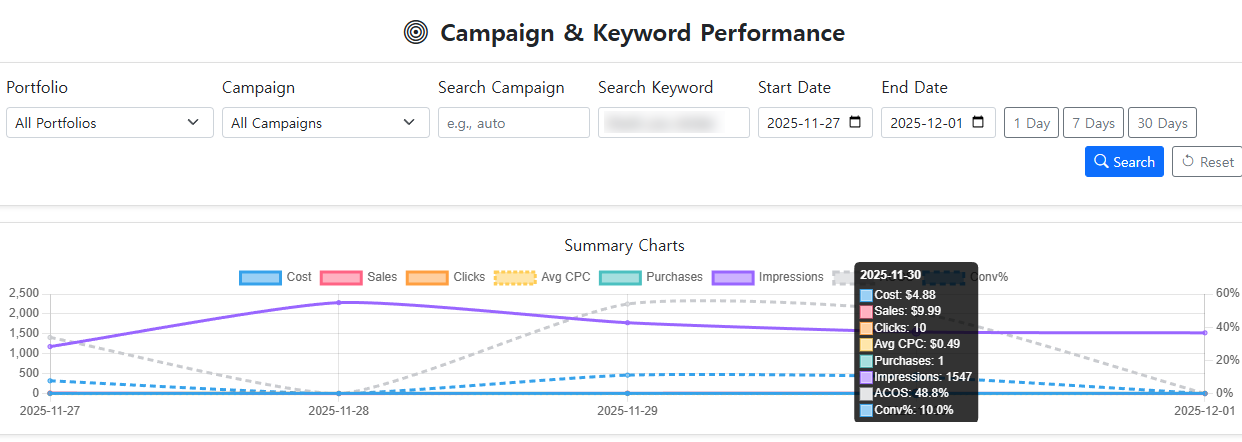Click the Search Keyword text field
Screen dimensions: 1242x442
pos(674,123)
